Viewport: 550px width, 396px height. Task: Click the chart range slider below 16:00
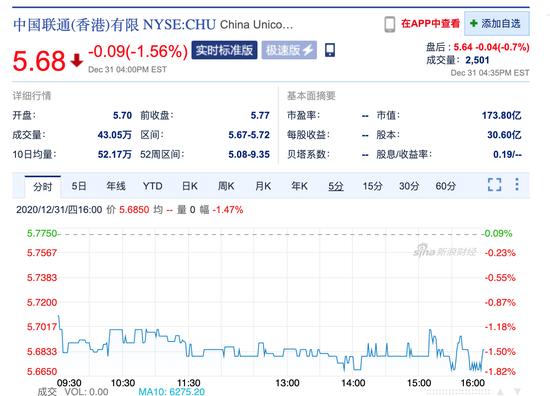pos(458,392)
